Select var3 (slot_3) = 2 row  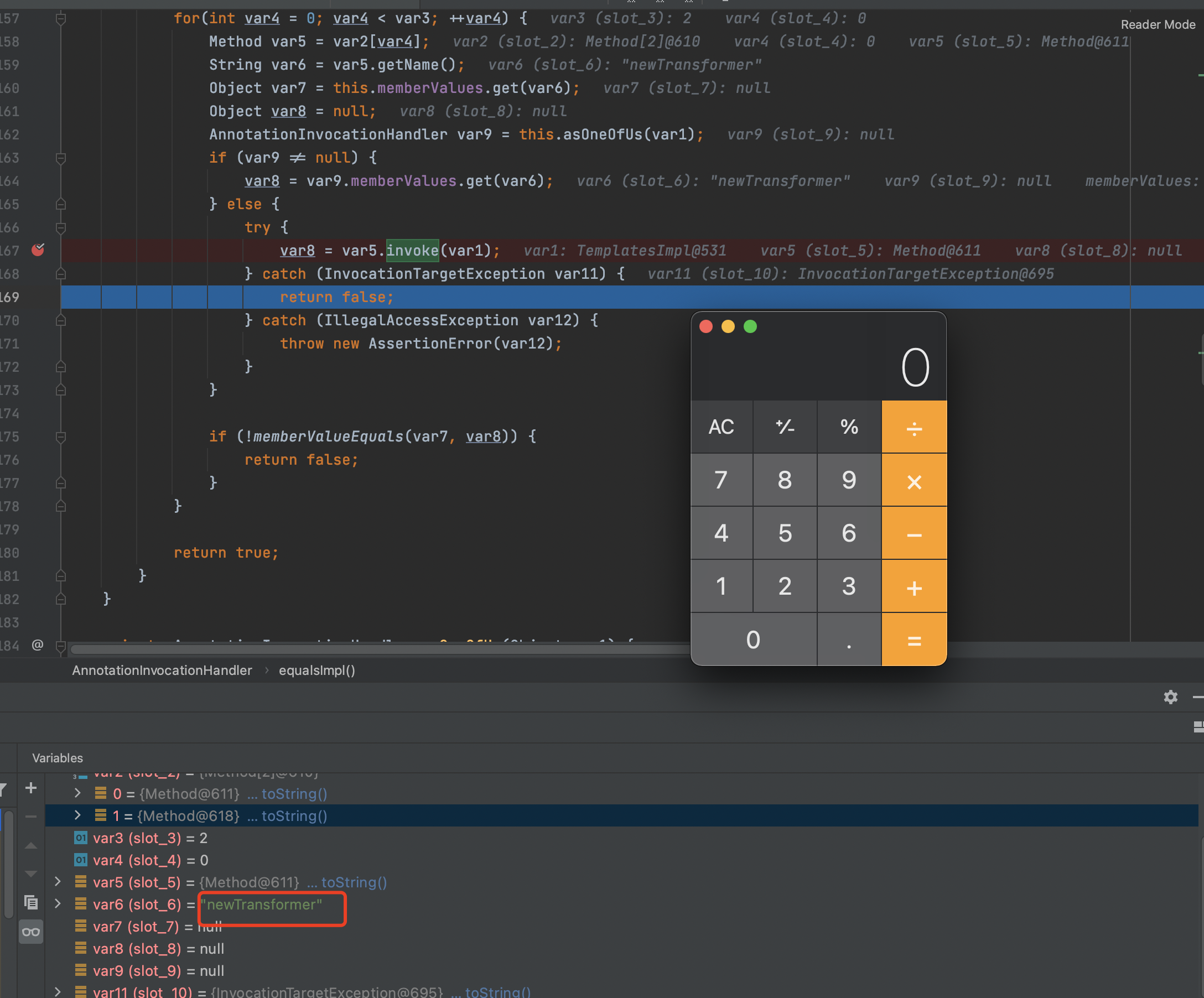[x=621, y=838]
